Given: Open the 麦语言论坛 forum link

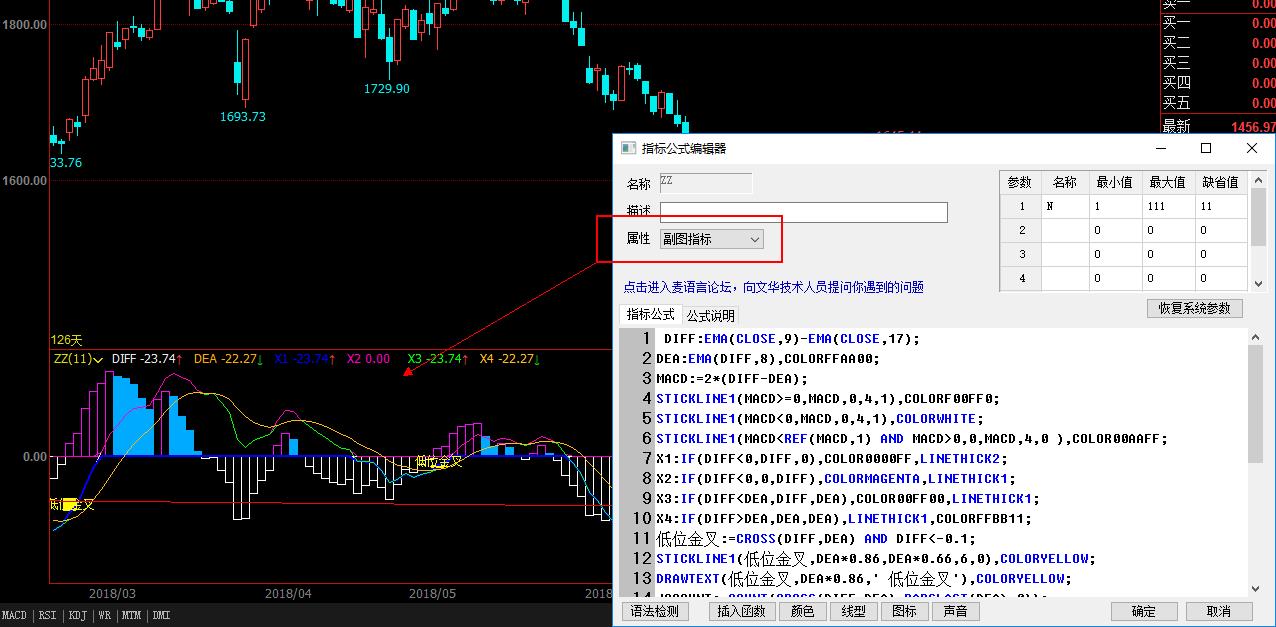Looking at the screenshot, I should [x=772, y=287].
